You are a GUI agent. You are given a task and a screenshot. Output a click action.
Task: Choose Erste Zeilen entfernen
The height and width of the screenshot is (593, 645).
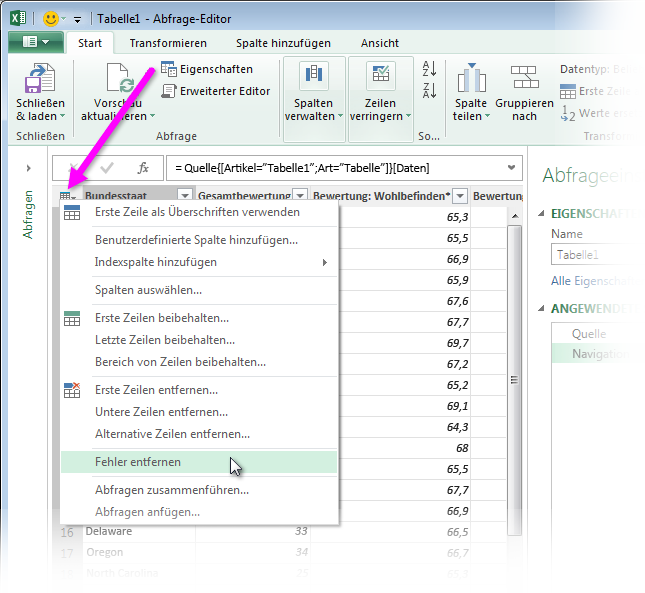coord(199,390)
